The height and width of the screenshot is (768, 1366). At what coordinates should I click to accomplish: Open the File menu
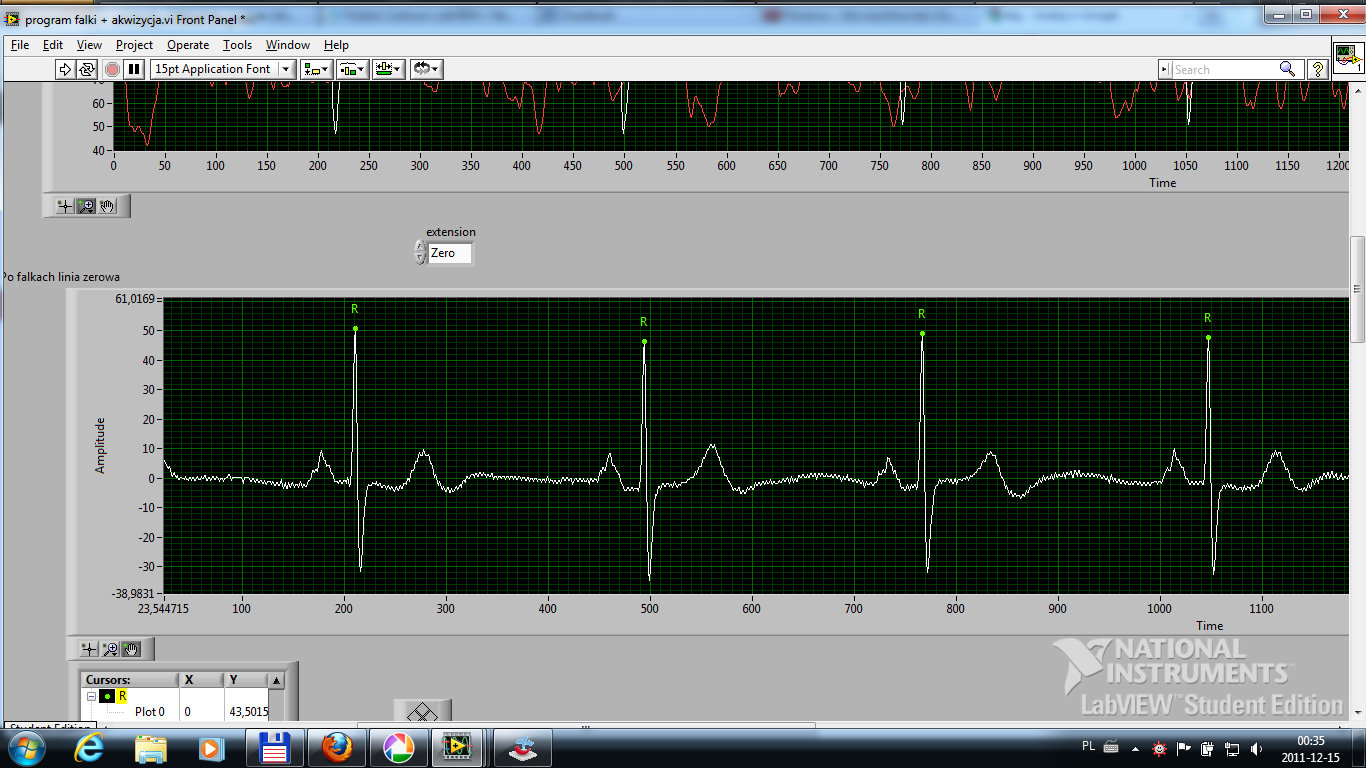[20, 45]
